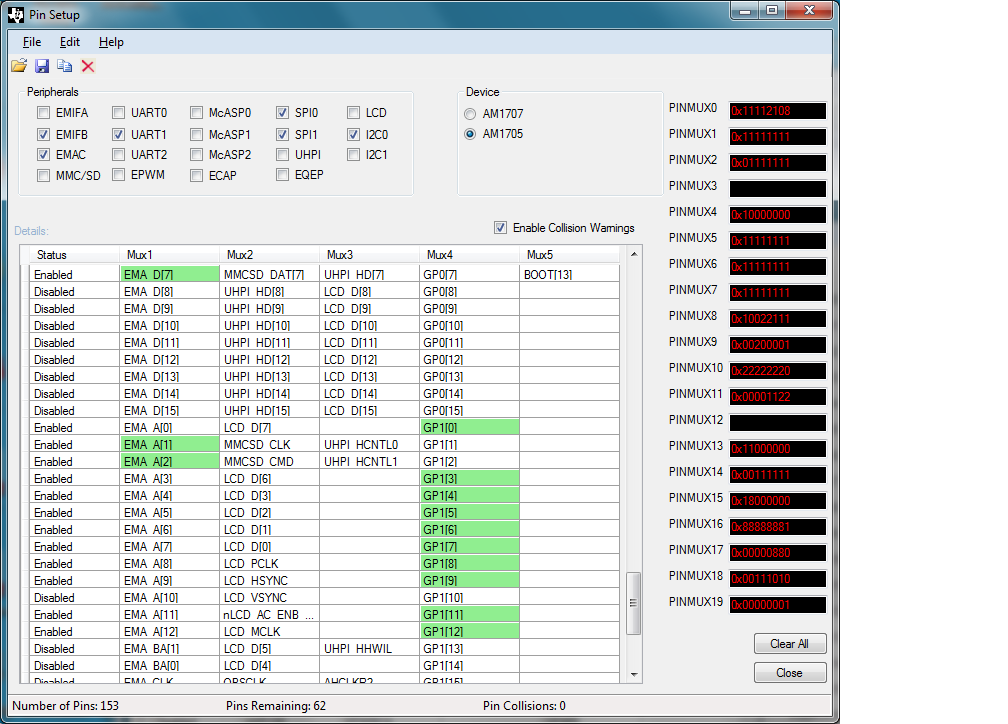Click the Mux1 column header
This screenshot has height=724, width=1008.
click(169, 255)
